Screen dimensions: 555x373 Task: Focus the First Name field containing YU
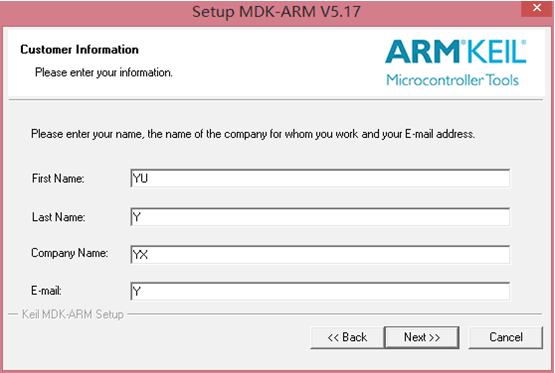pyautogui.click(x=320, y=178)
